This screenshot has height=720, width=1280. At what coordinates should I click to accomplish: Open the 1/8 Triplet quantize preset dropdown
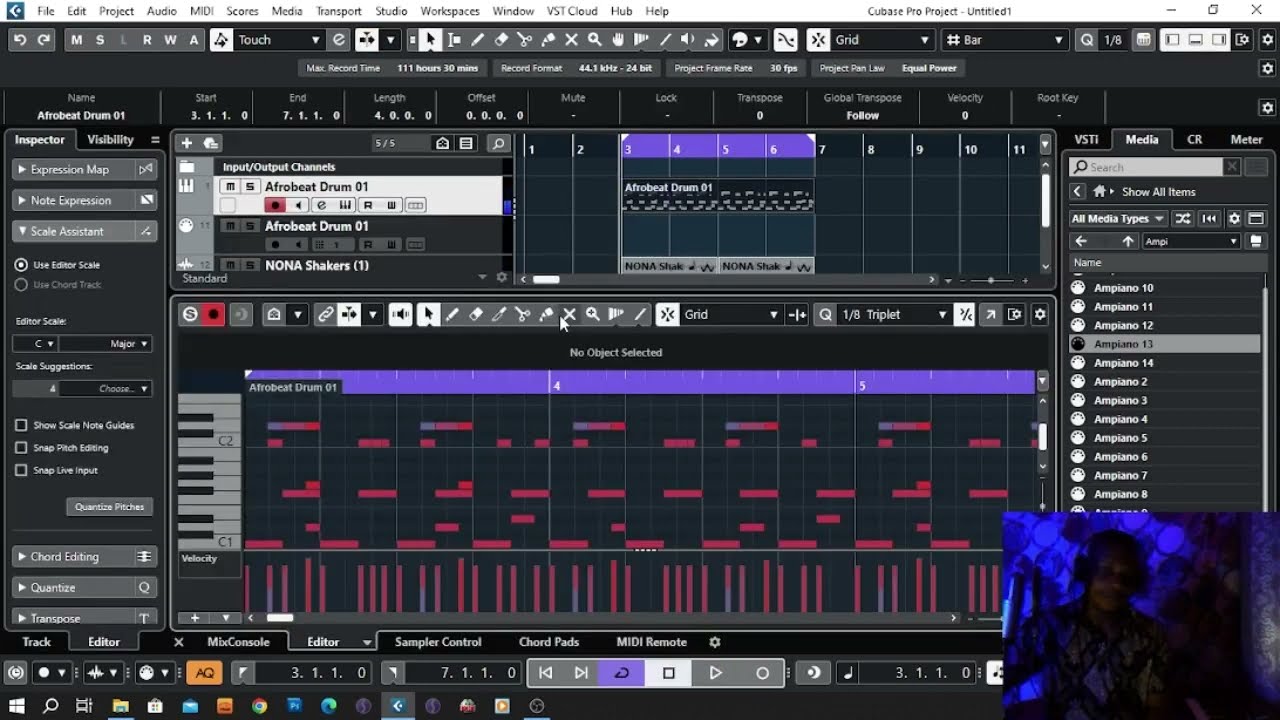[x=894, y=314]
